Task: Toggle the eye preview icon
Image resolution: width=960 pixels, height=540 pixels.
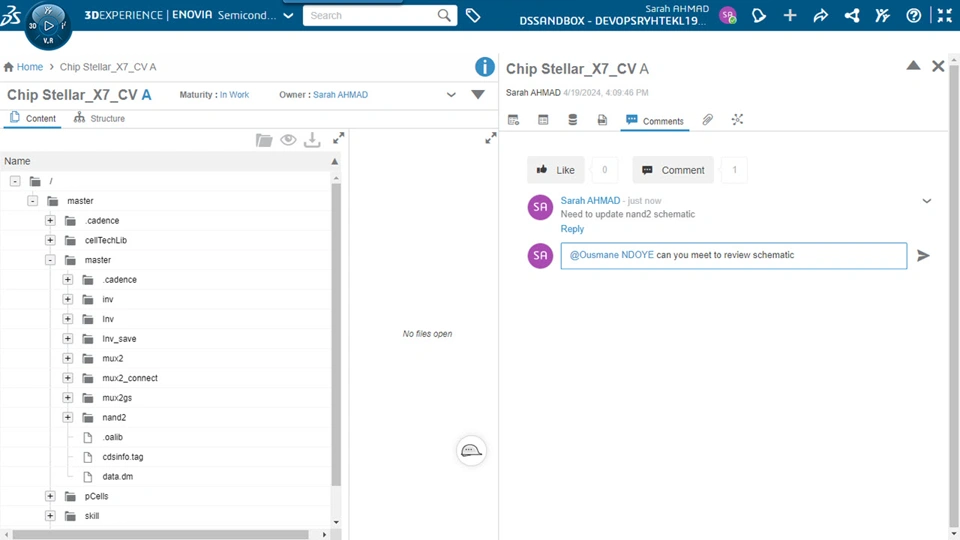Action: pyautogui.click(x=288, y=140)
